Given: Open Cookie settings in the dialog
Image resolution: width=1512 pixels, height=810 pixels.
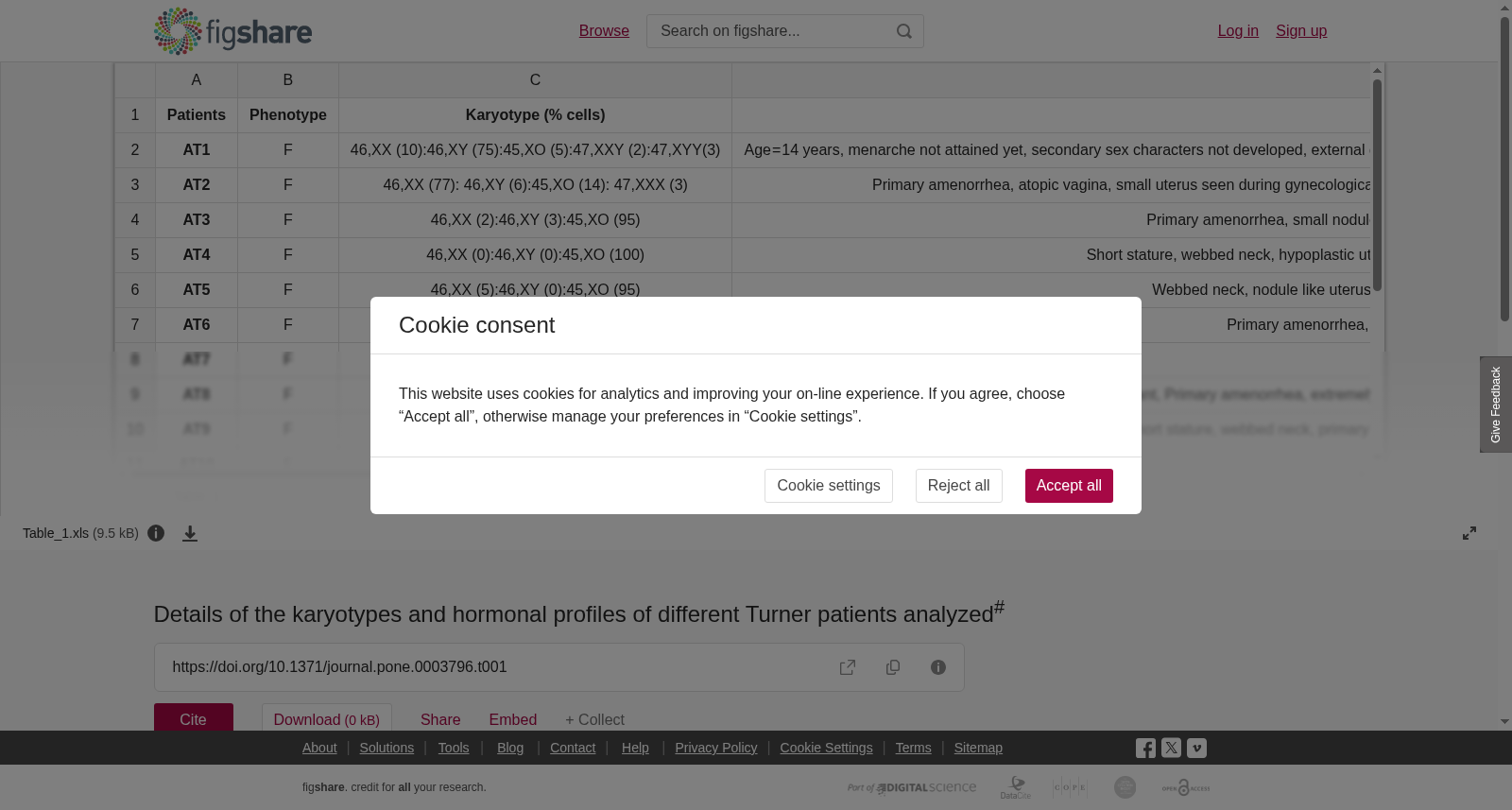Looking at the screenshot, I should click(829, 486).
